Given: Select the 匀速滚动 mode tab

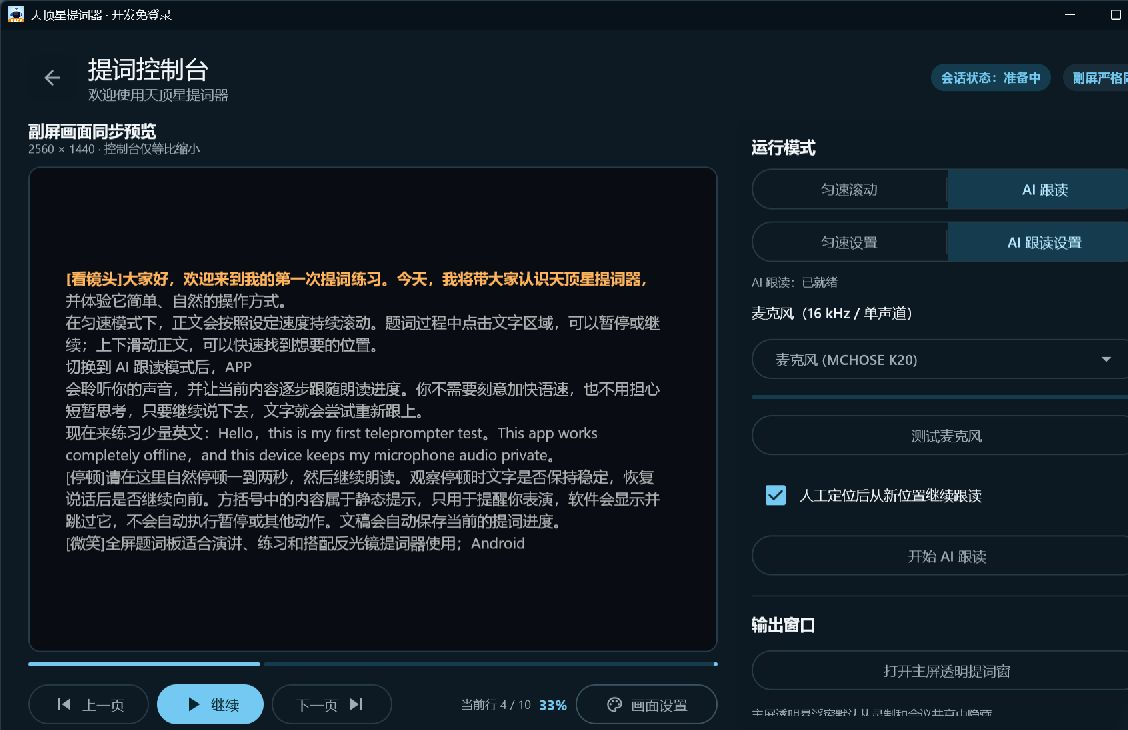Looking at the screenshot, I should (850, 190).
